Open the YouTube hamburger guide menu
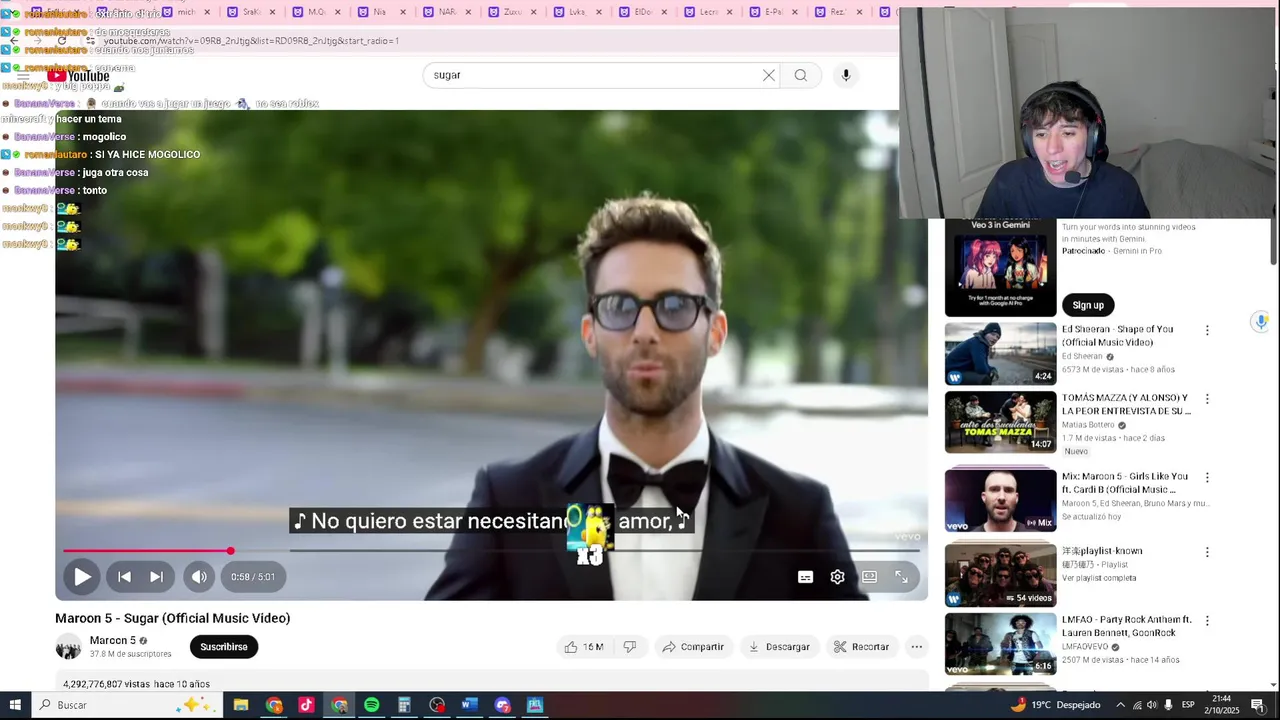Image resolution: width=1280 pixels, height=720 pixels. [23, 76]
